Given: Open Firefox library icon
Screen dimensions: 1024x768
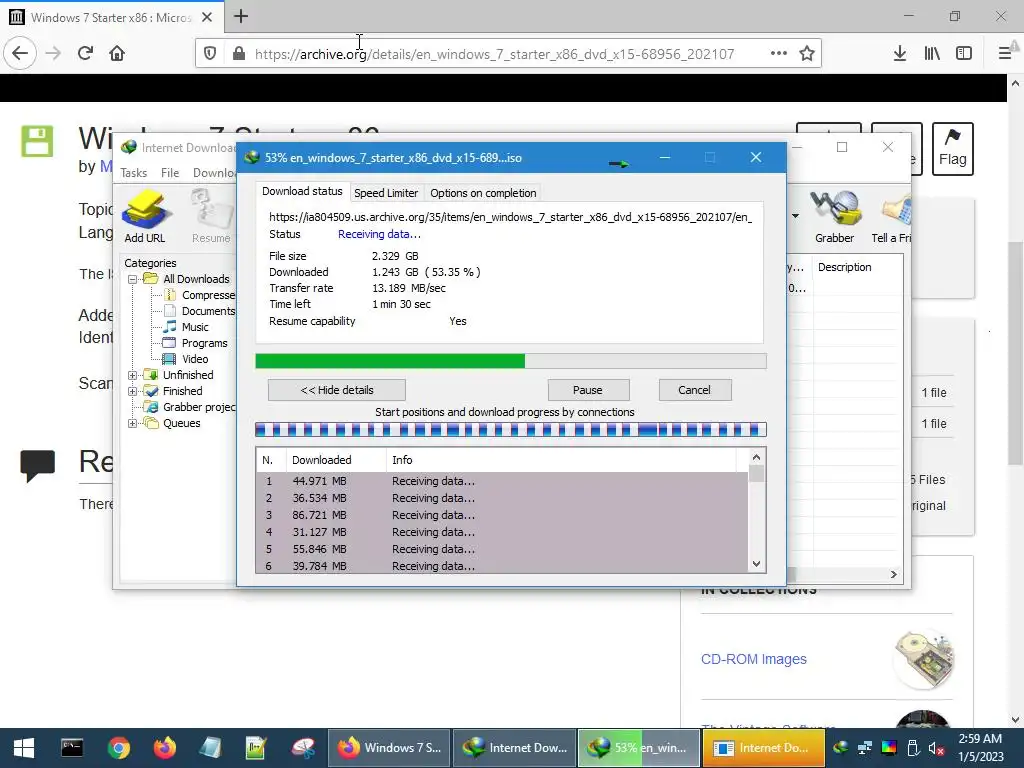Looking at the screenshot, I should coord(932,54).
